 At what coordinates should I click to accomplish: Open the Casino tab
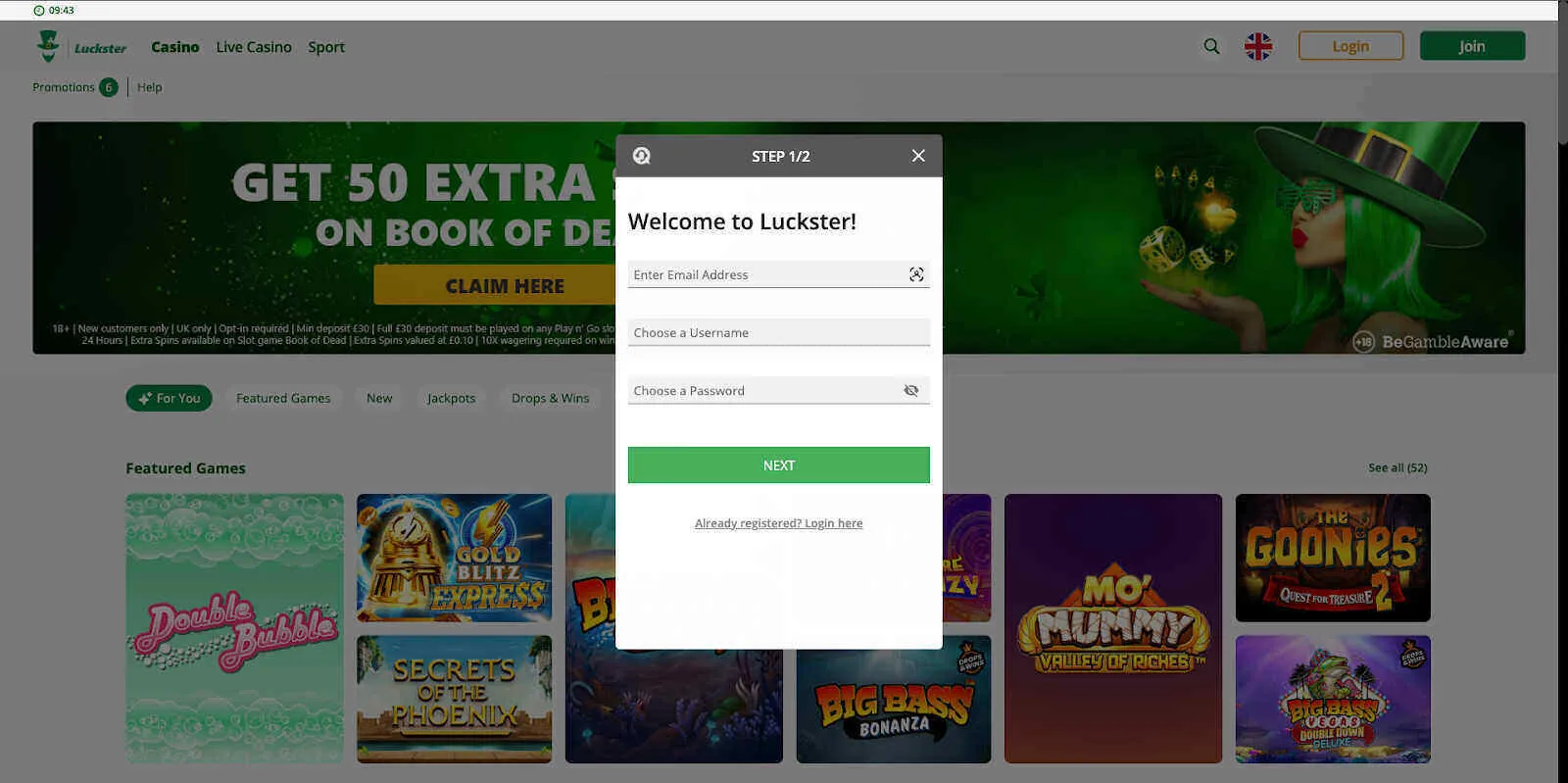(174, 47)
